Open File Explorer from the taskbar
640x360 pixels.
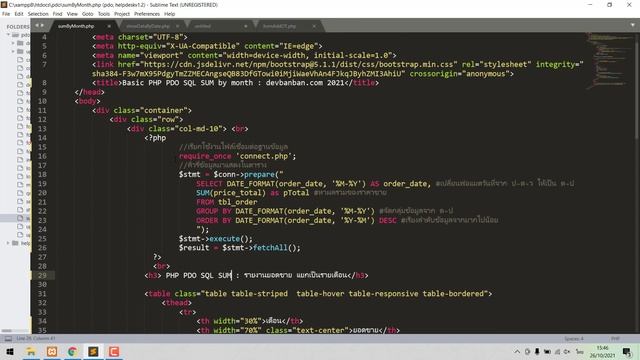coord(31,351)
